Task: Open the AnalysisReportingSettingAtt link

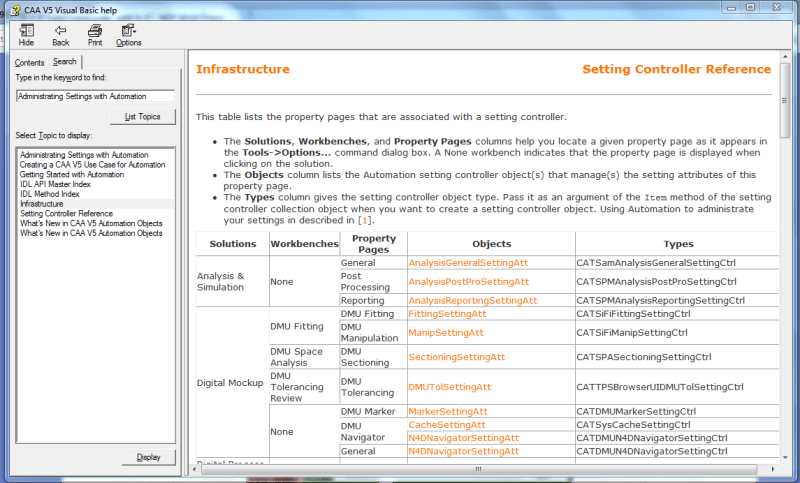Action: (x=472, y=300)
